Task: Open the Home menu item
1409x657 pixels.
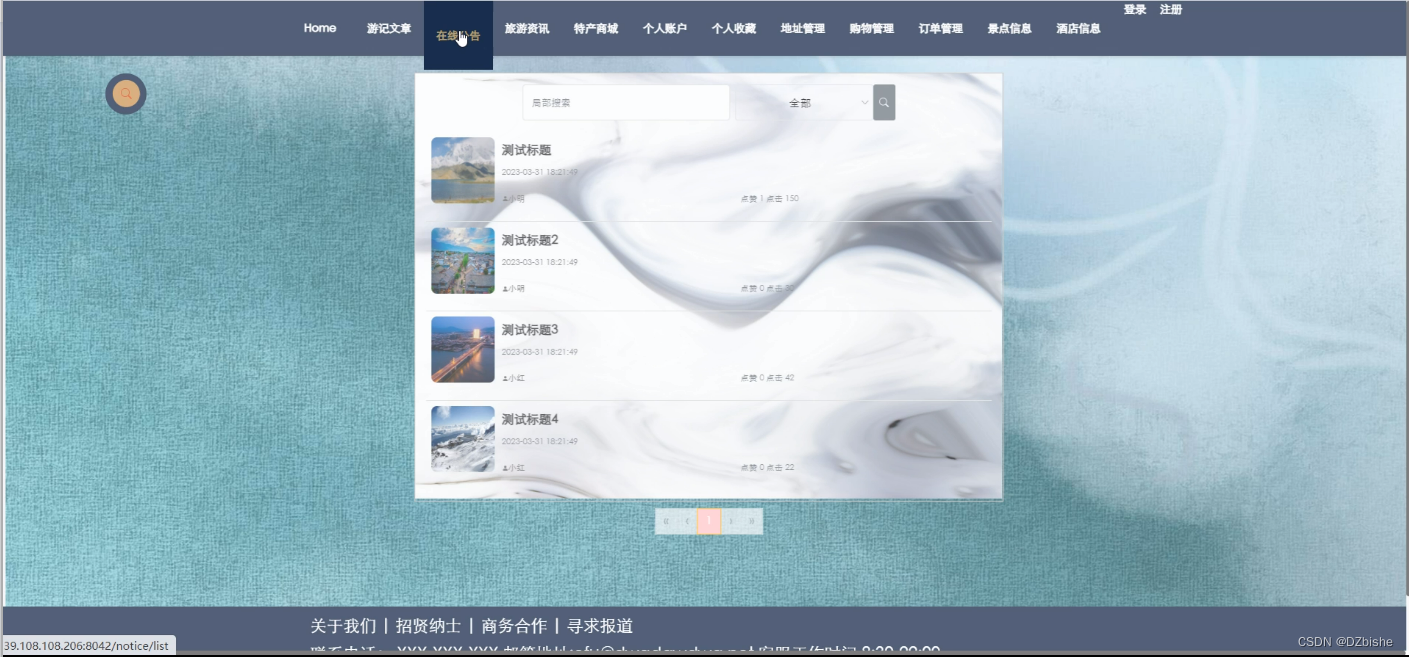Action: [320, 28]
